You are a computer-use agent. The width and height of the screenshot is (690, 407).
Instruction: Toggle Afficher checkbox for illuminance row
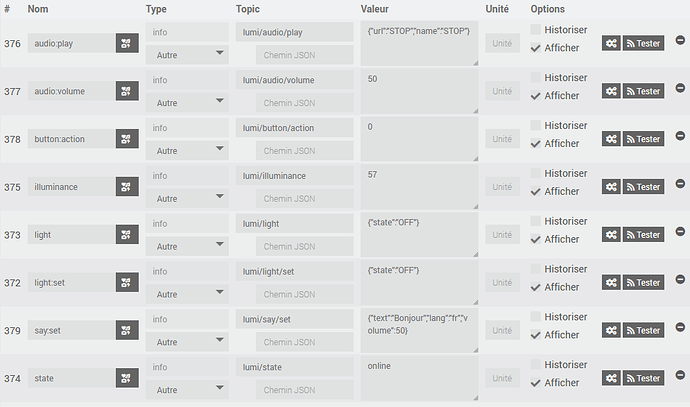(536, 191)
